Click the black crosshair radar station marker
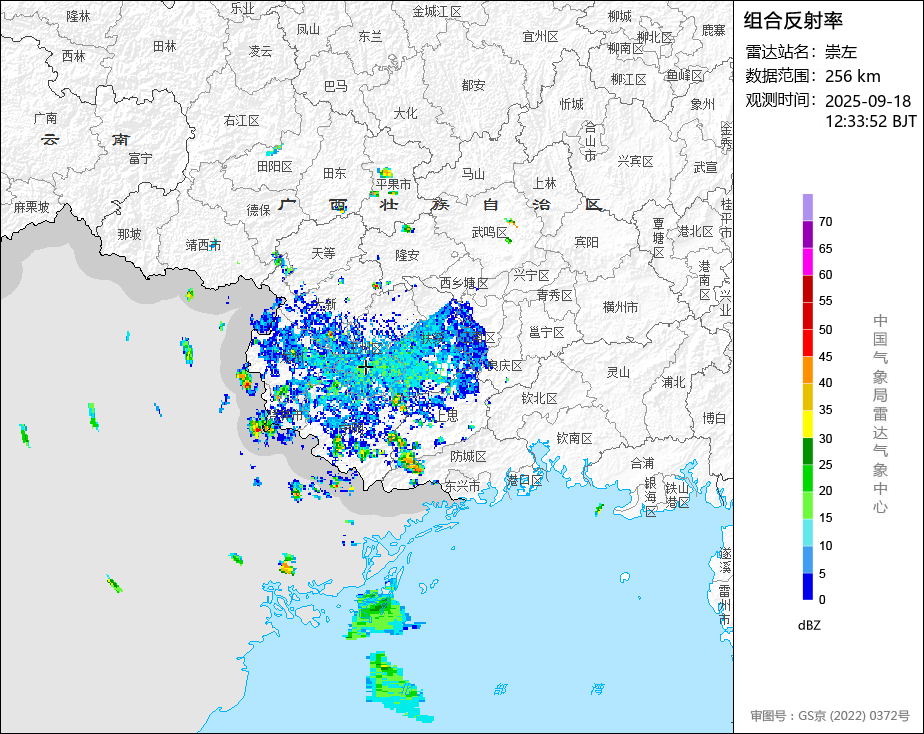The image size is (924, 734). tap(365, 368)
